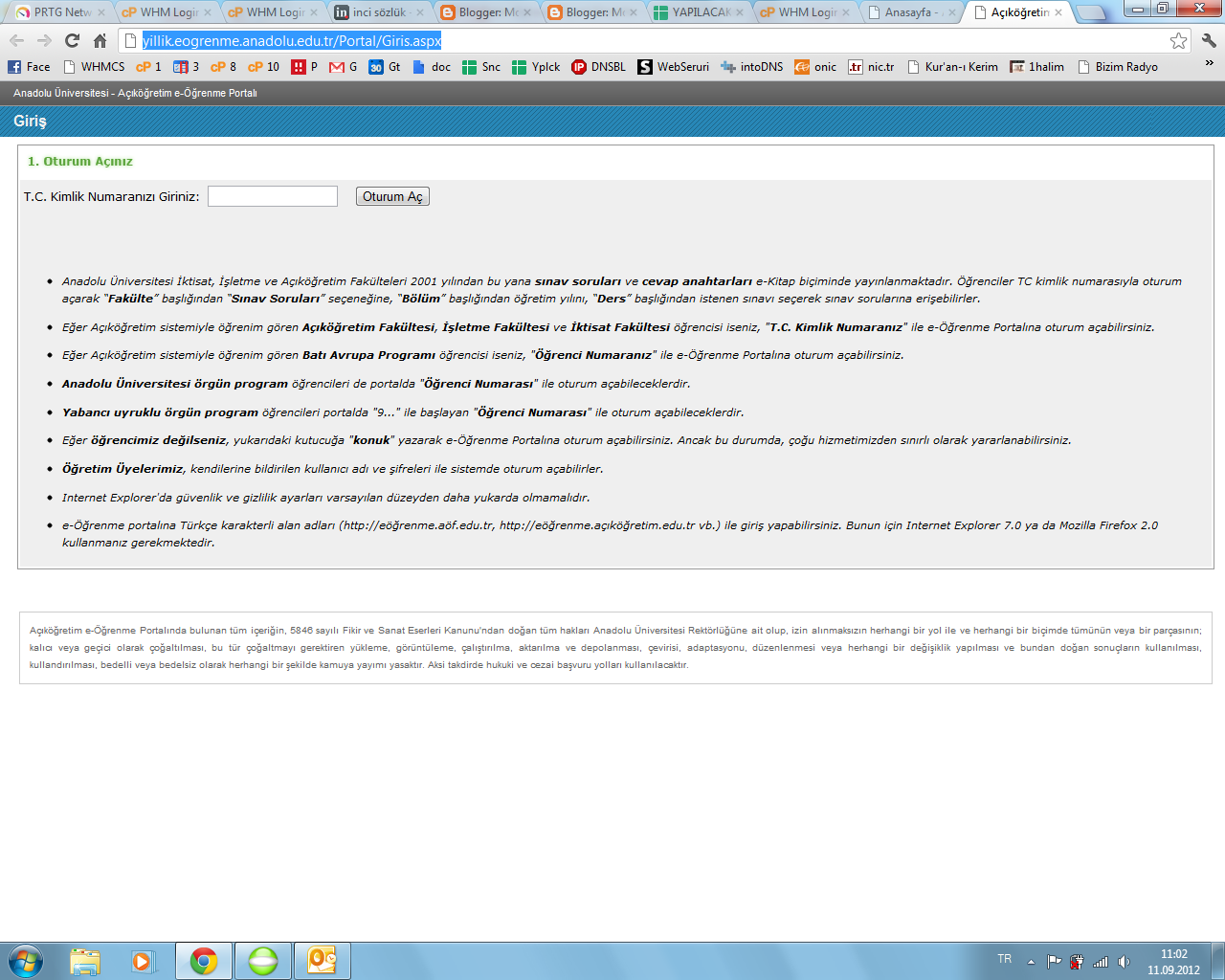
Task: Open the Face bookmark
Action: [x=29, y=67]
